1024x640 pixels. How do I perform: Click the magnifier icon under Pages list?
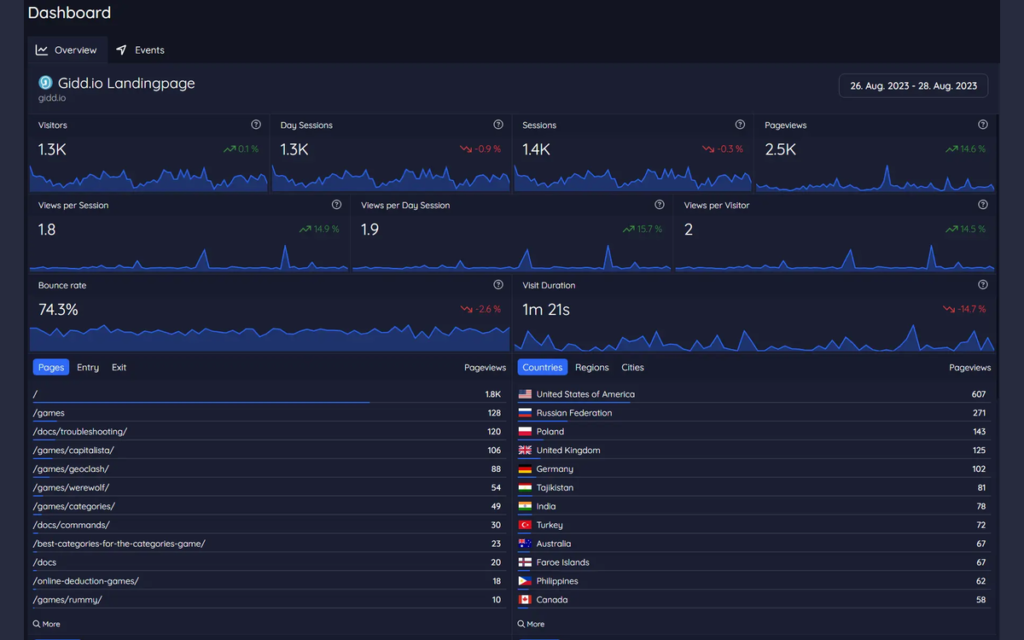[37, 624]
